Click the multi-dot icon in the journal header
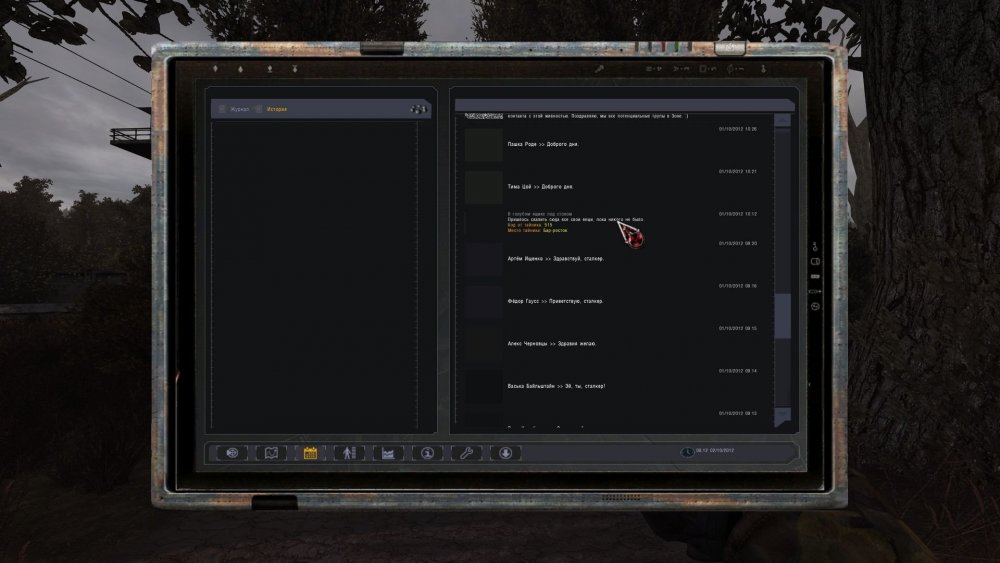Image resolution: width=1000 pixels, height=563 pixels. pyautogui.click(x=418, y=109)
